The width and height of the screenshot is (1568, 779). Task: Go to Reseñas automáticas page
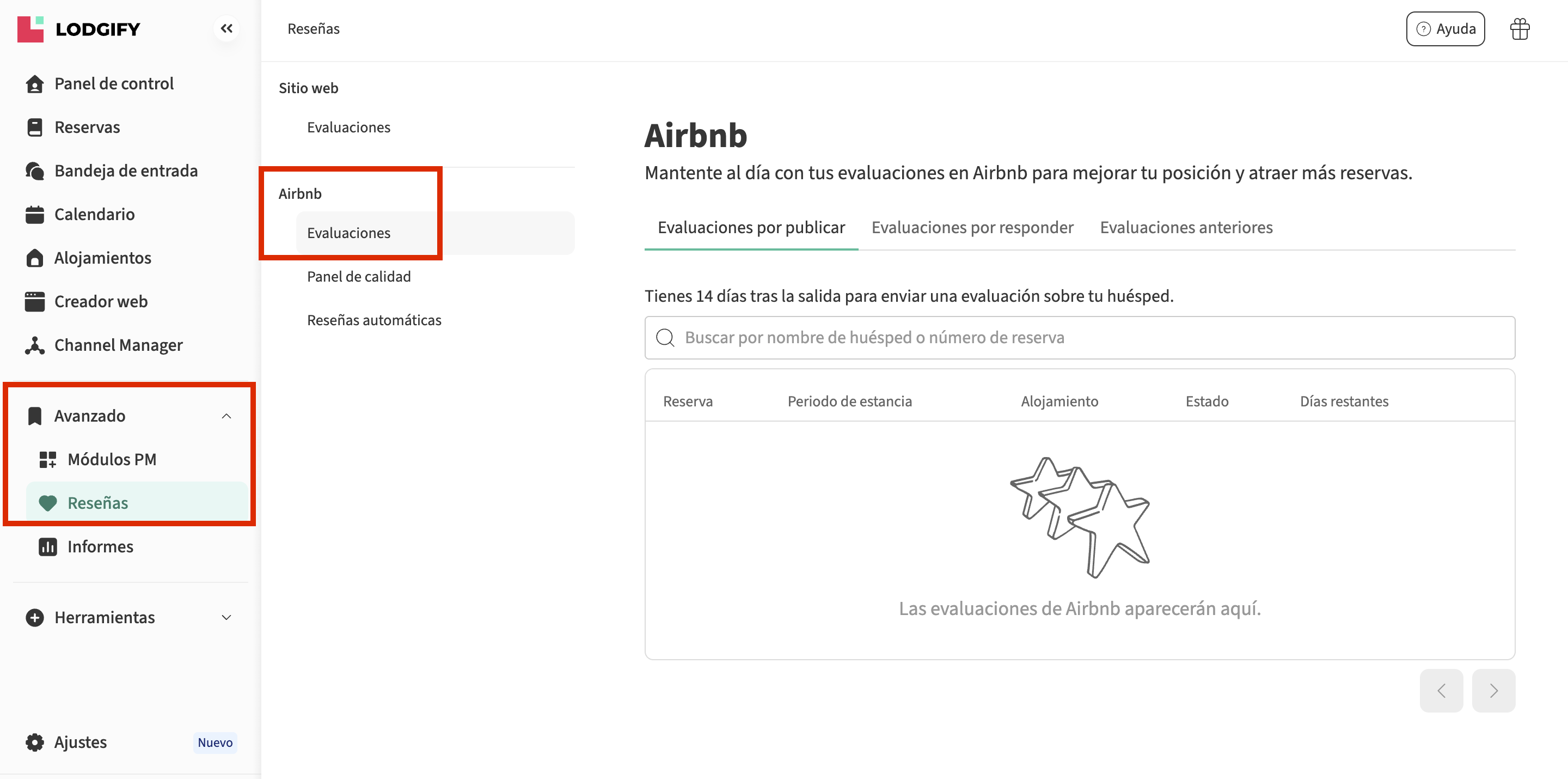point(373,320)
